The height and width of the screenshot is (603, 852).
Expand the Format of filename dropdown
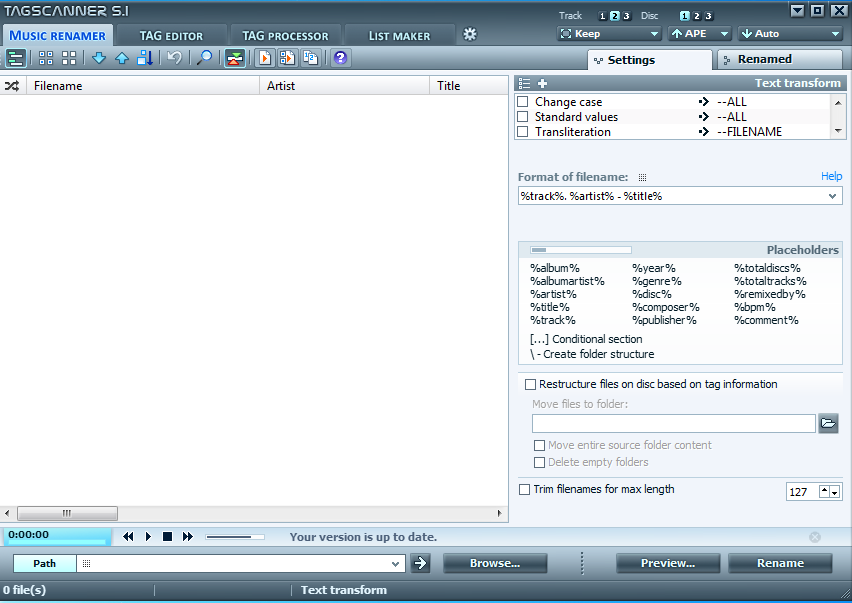pos(834,197)
